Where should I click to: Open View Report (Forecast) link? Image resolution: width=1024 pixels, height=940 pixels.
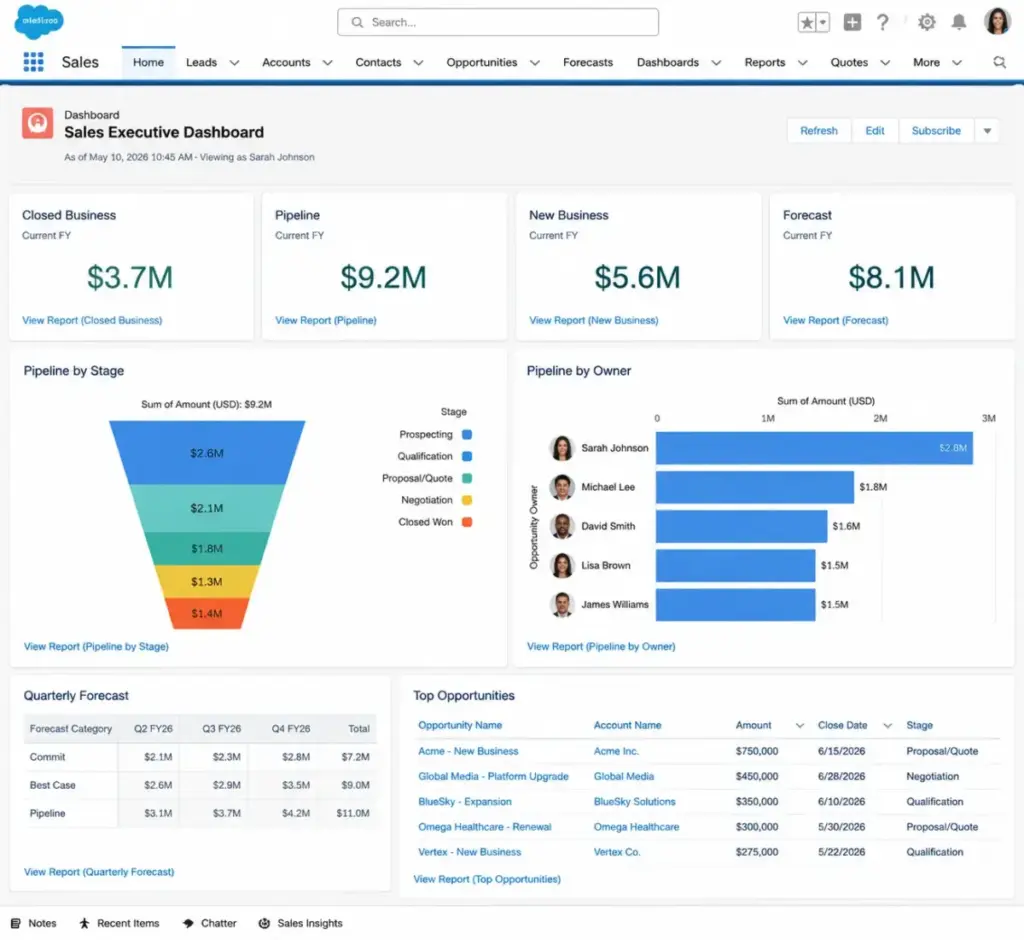[836, 320]
